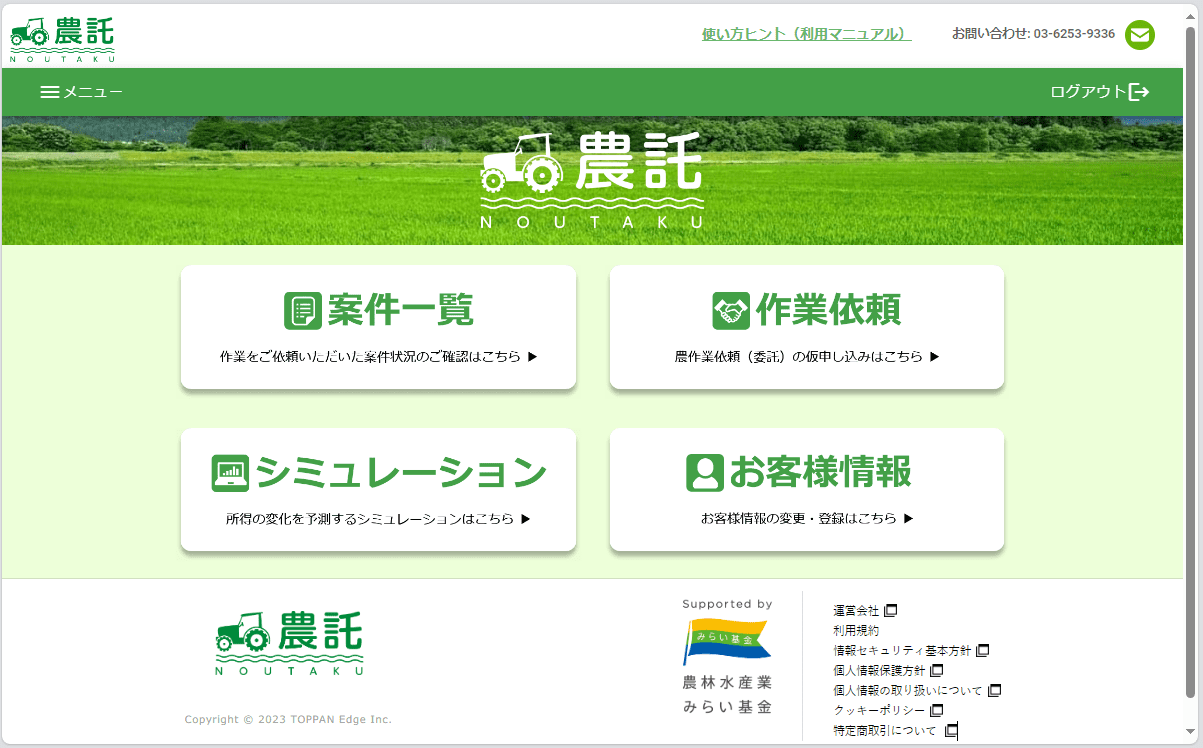Click the ログアウト text
The width and height of the screenshot is (1203, 748).
tap(1088, 92)
